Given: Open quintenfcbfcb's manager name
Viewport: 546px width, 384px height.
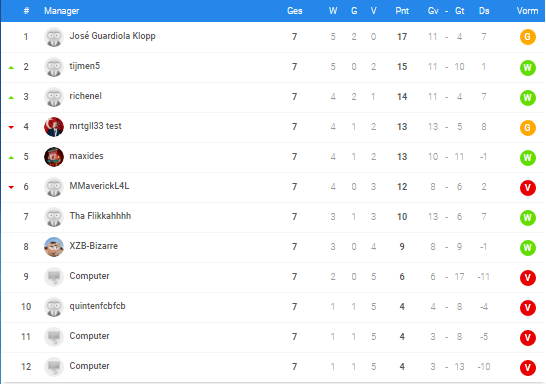Looking at the screenshot, I should [x=98, y=306].
